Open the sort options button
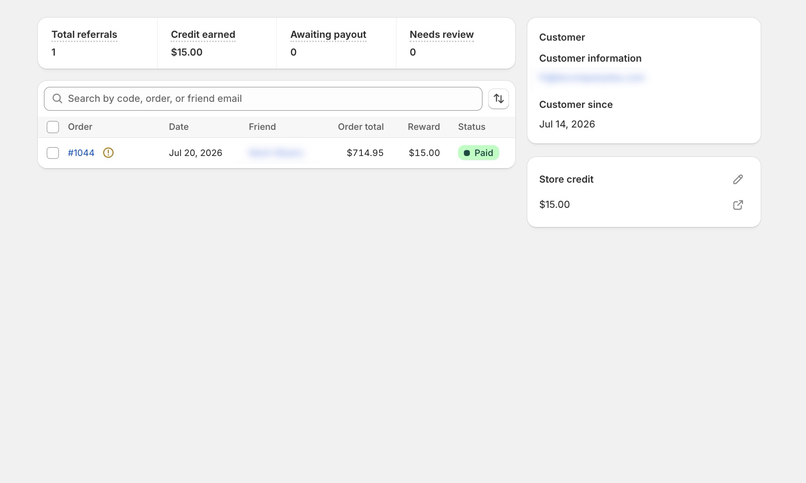This screenshot has height=483, width=806. [x=498, y=99]
